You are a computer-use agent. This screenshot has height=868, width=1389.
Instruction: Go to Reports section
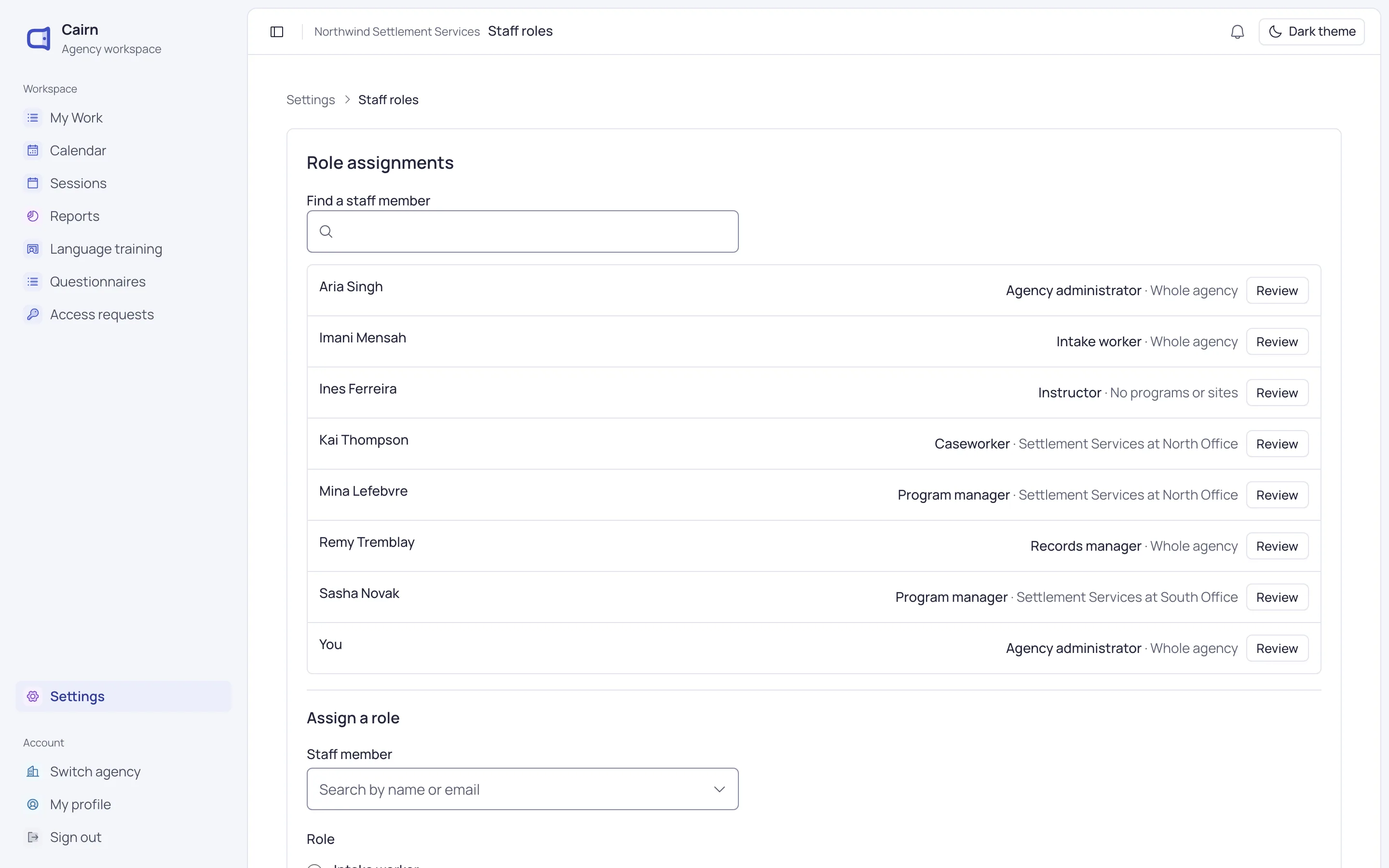tap(123, 216)
